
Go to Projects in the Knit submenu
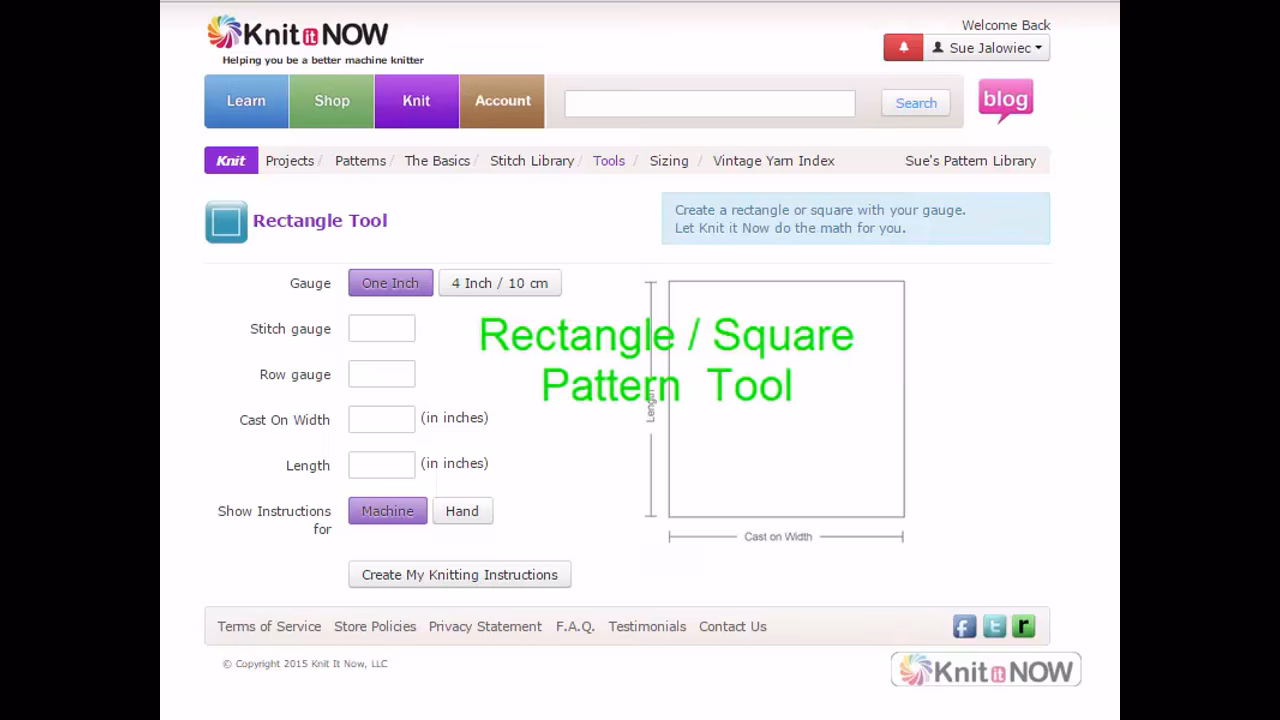click(290, 161)
